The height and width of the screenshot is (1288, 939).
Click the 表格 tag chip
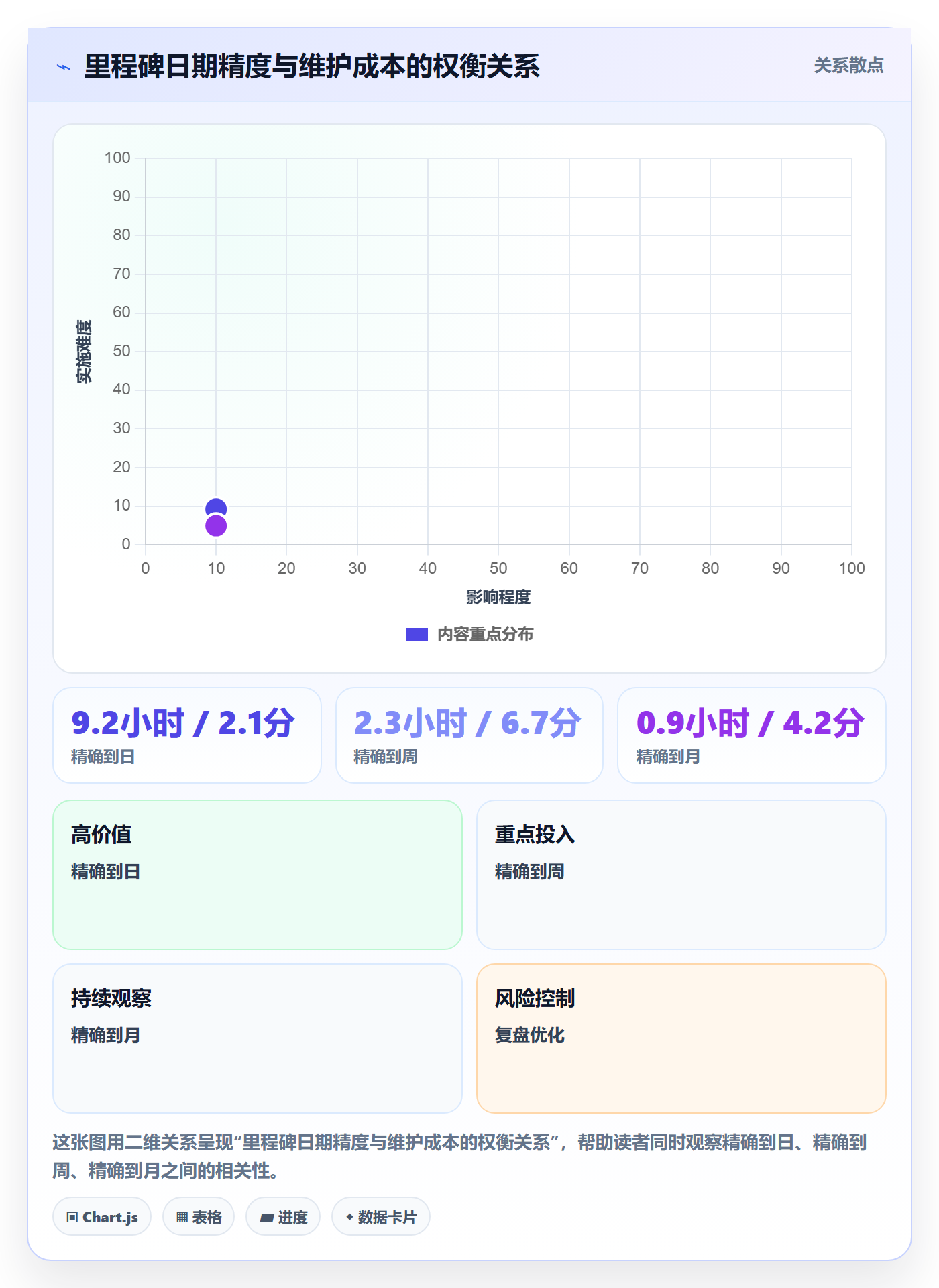[199, 1217]
